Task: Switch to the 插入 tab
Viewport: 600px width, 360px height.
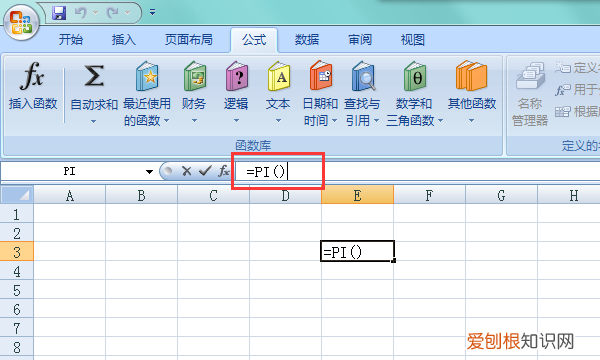Action: (124, 39)
